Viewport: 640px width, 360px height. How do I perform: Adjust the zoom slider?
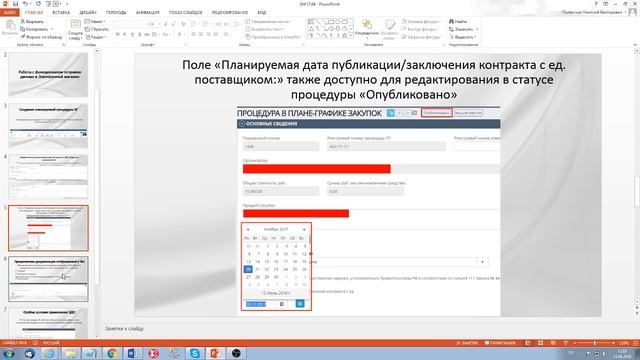click(x=594, y=343)
